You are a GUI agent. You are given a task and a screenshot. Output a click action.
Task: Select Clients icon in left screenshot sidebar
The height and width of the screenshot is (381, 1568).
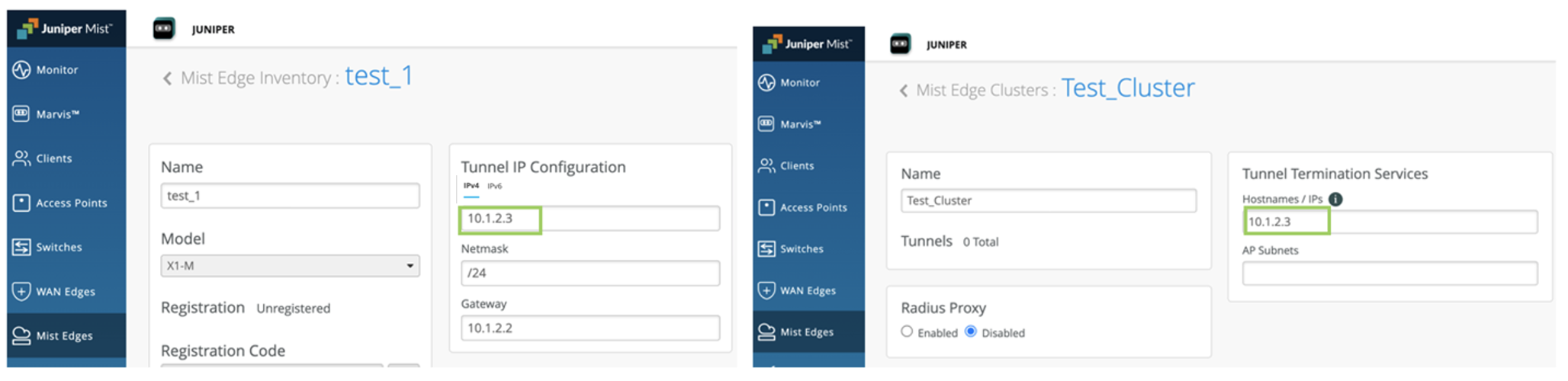[x=21, y=158]
